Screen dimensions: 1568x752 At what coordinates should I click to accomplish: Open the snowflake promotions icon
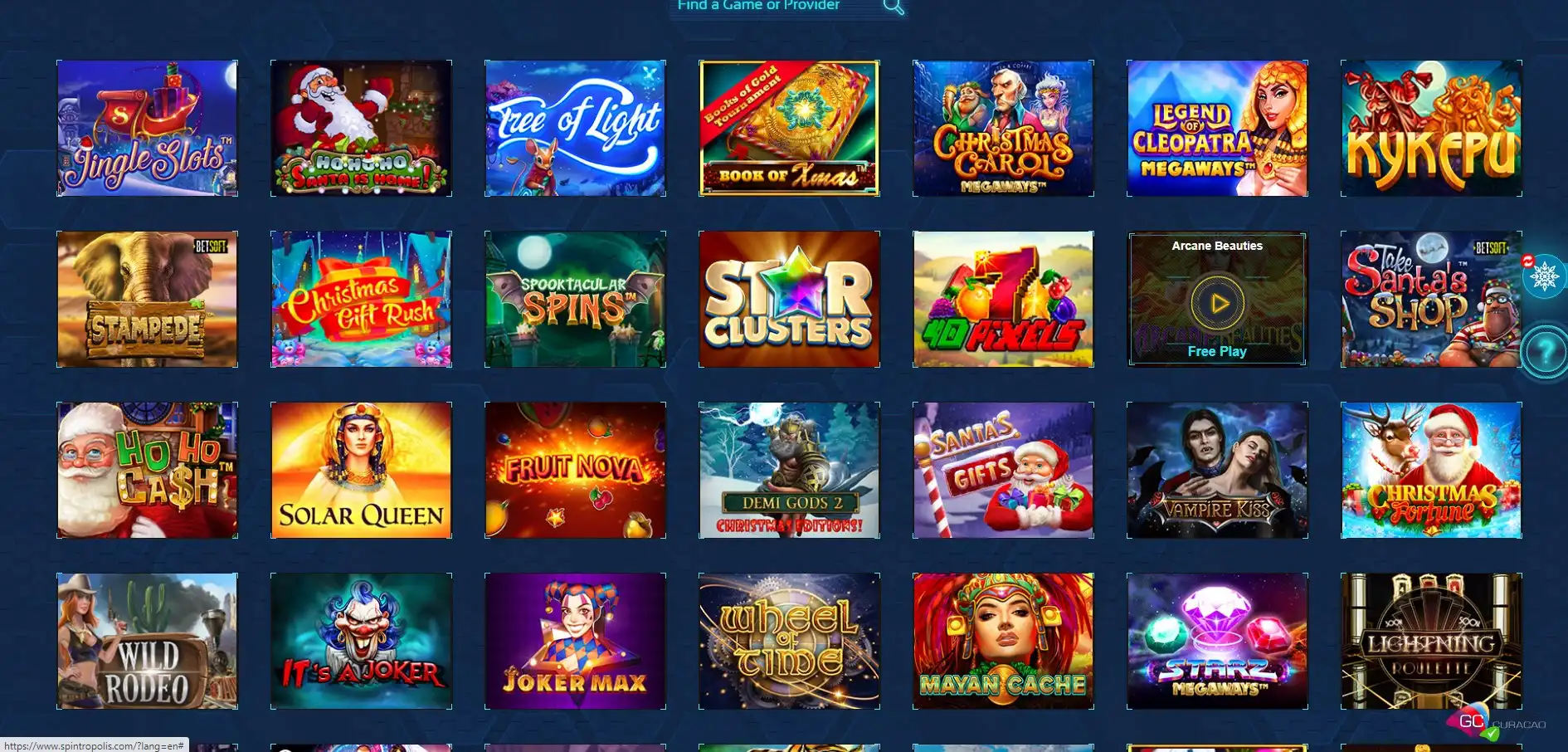[x=1544, y=276]
